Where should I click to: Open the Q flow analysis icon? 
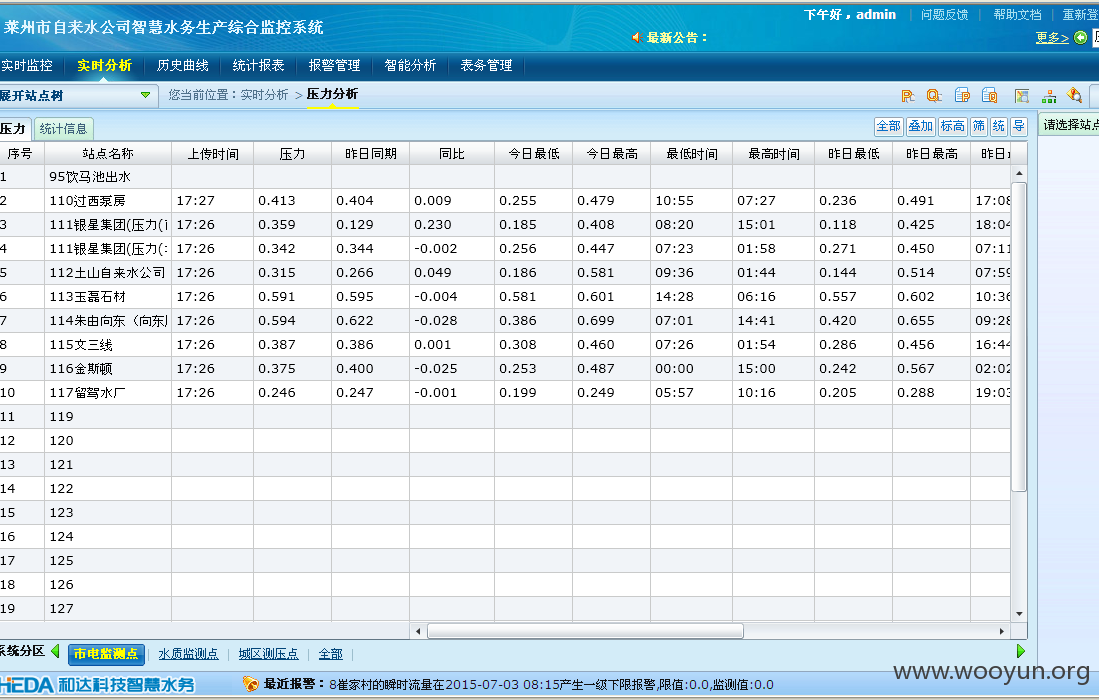(x=934, y=95)
